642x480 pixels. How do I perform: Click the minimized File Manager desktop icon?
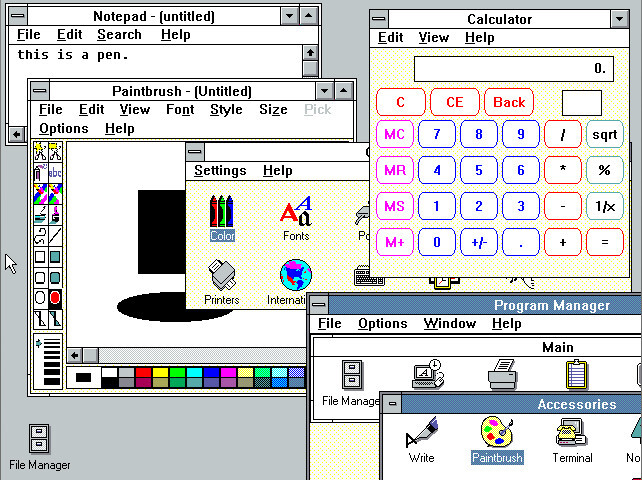coord(40,447)
